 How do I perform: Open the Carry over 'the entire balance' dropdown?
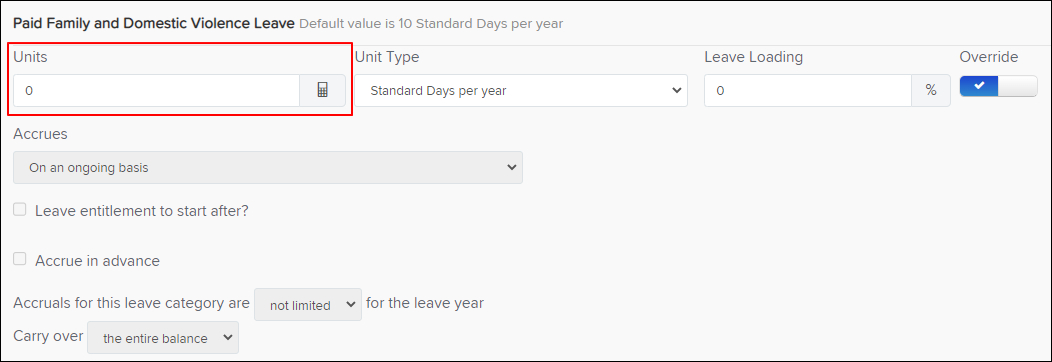point(163,339)
